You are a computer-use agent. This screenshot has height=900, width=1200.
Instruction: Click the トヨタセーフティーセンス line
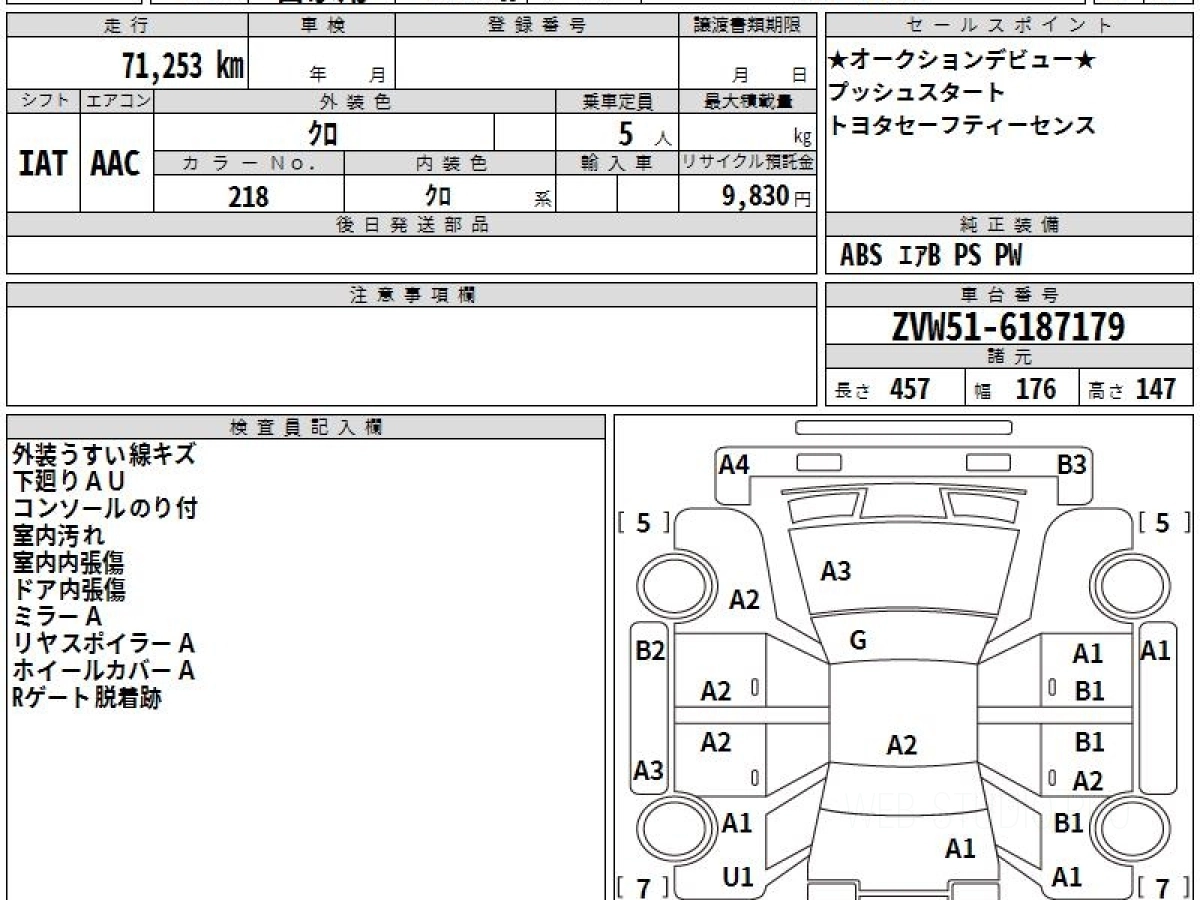961,126
